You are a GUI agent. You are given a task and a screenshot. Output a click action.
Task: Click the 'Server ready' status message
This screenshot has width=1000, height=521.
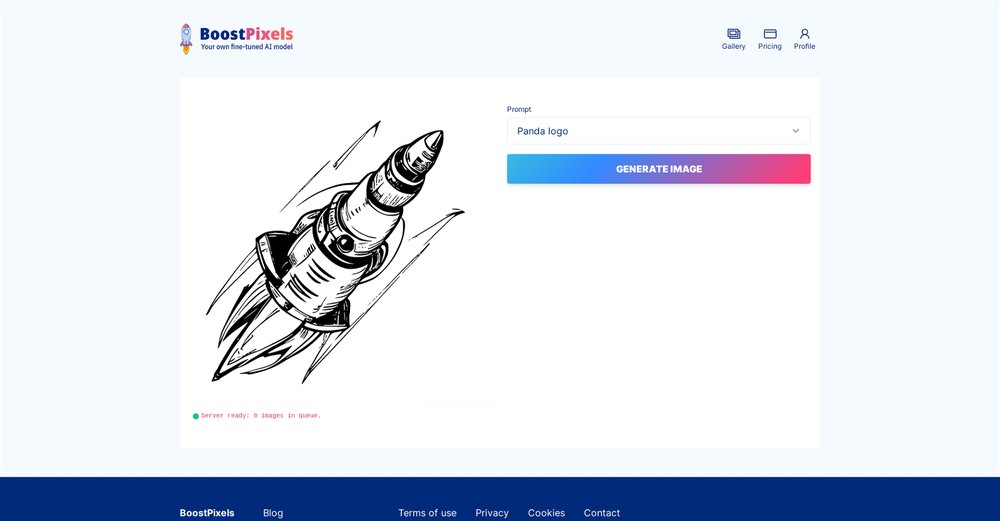pos(261,415)
